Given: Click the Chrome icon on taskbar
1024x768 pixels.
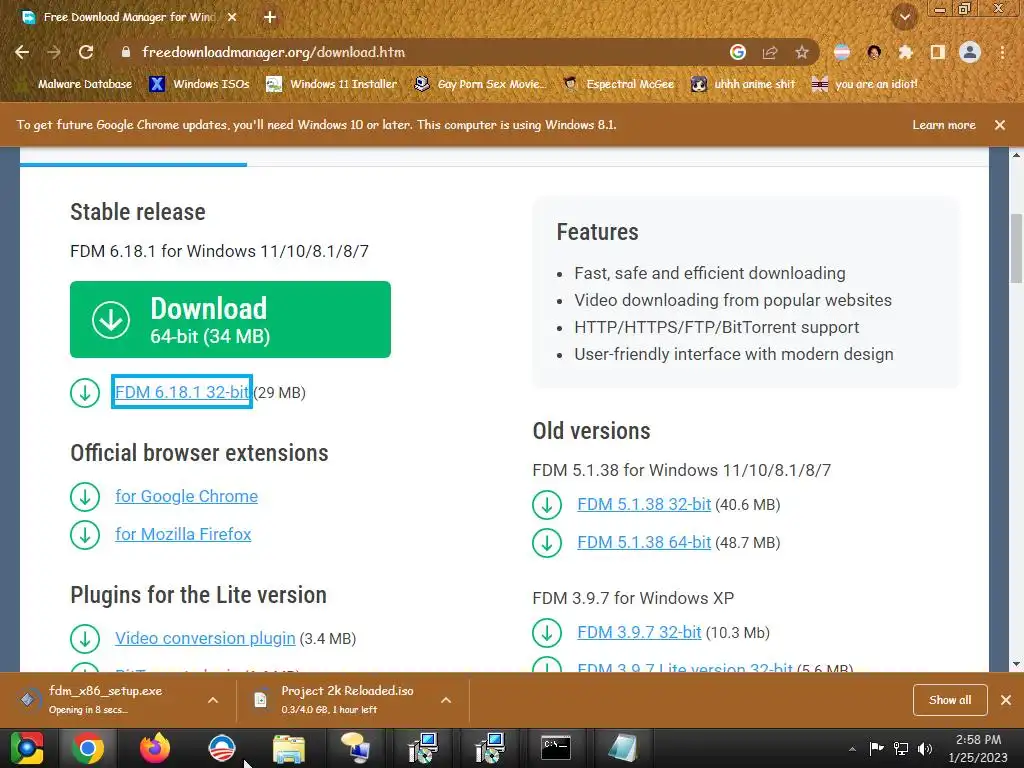Looking at the screenshot, I should point(88,748).
